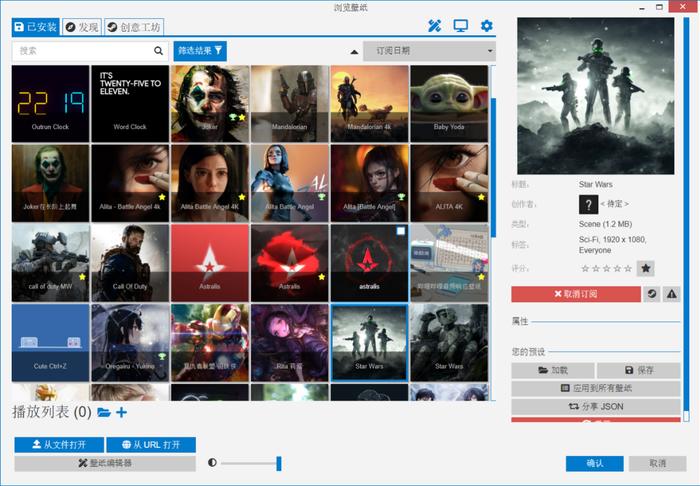Switch to the 发现 tab
This screenshot has width=700, height=486.
coord(82,27)
